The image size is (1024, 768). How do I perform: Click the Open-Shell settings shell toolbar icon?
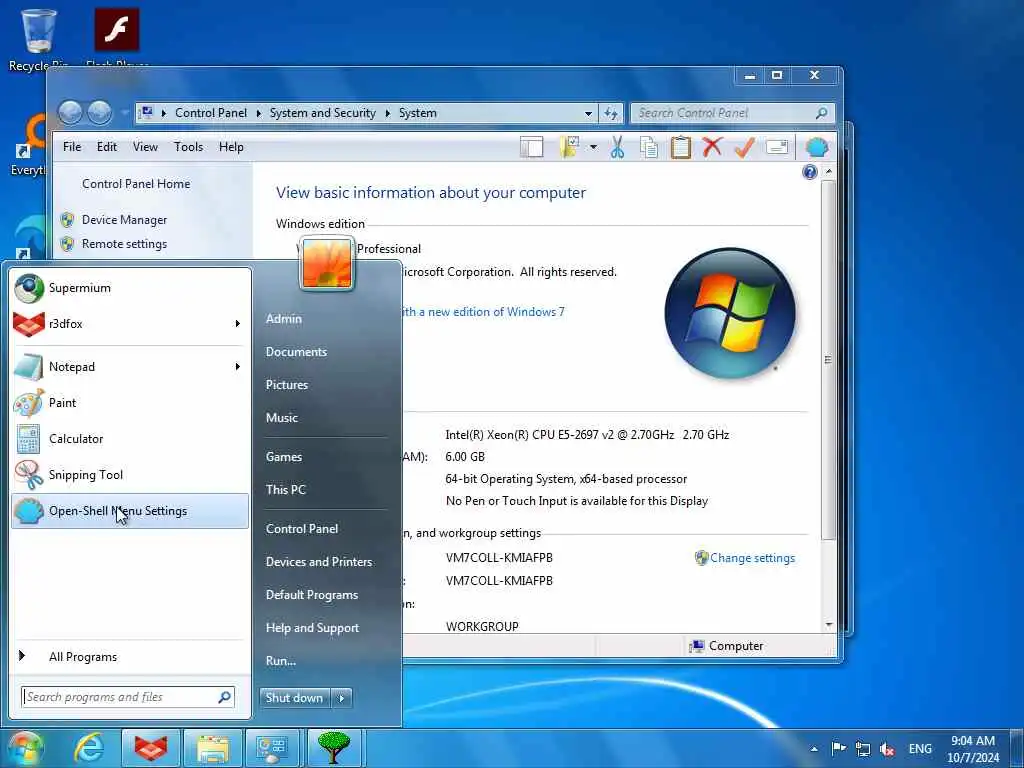point(816,148)
